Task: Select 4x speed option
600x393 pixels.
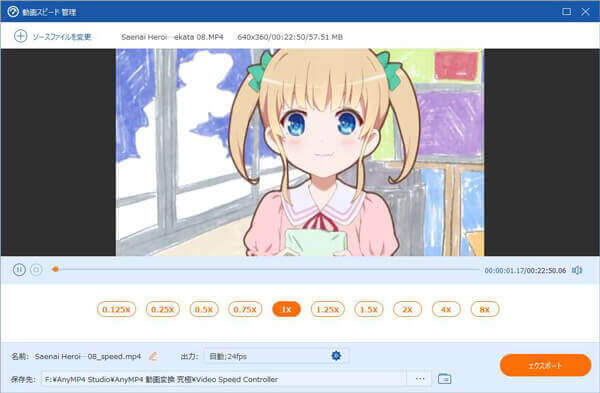Action: click(446, 309)
